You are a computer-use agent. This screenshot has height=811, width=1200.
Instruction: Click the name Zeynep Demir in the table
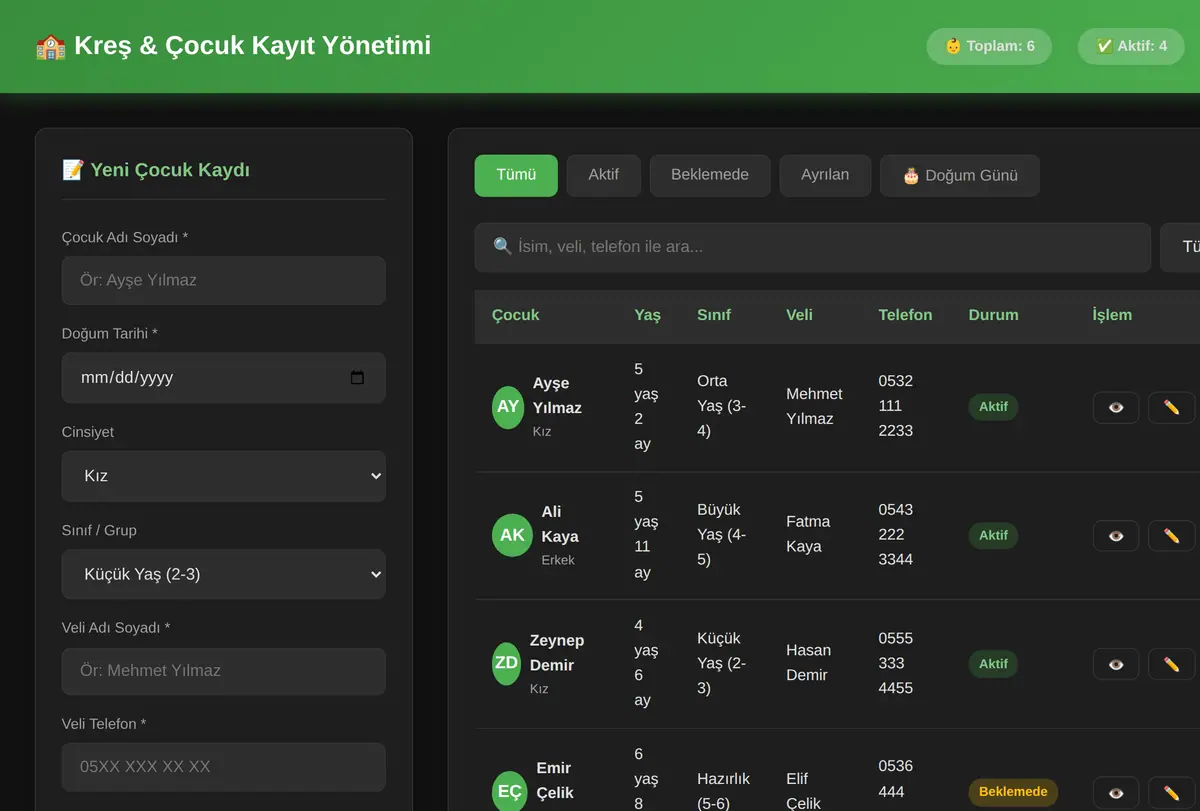557,653
